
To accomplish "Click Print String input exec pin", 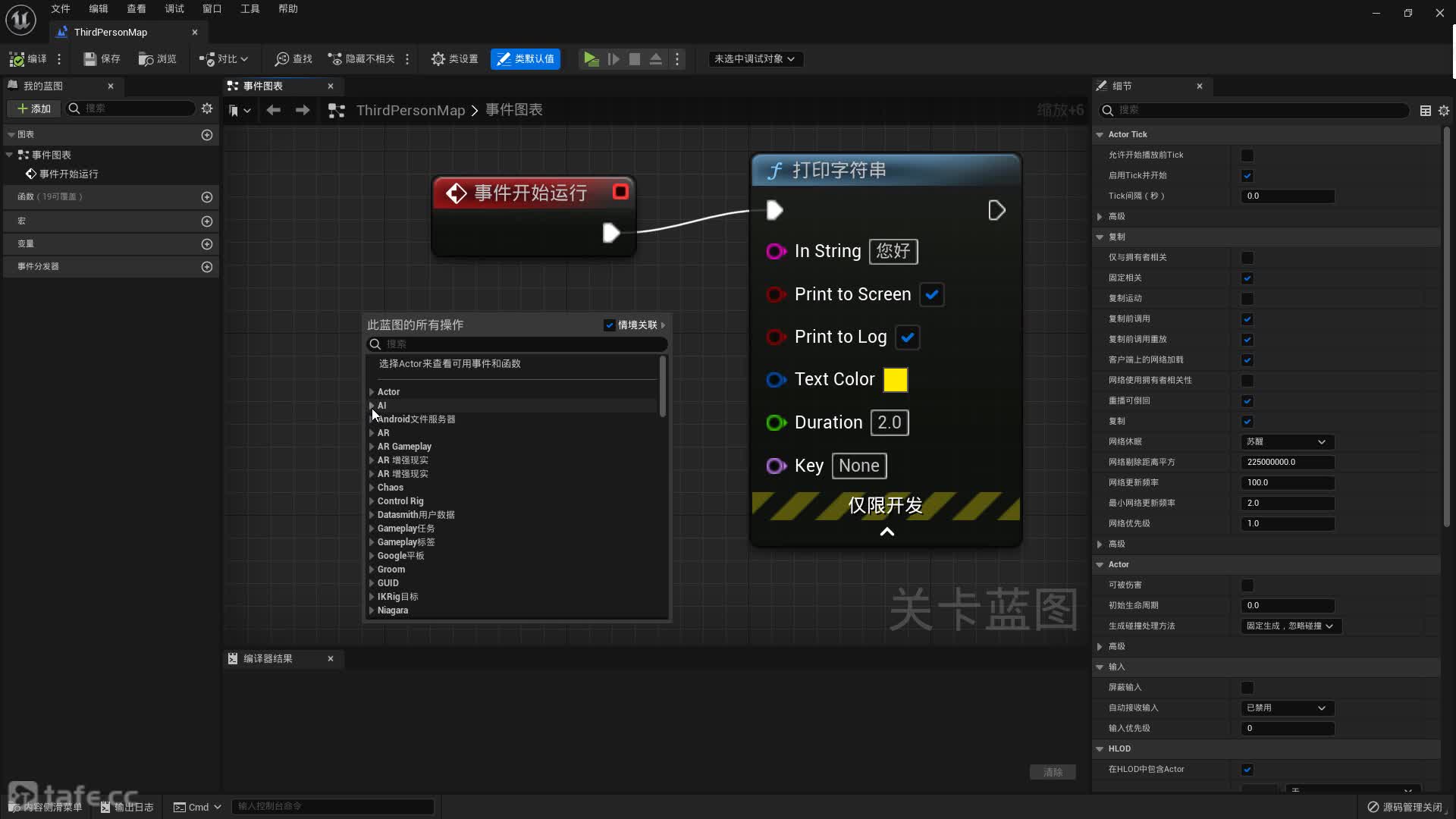I will (774, 210).
